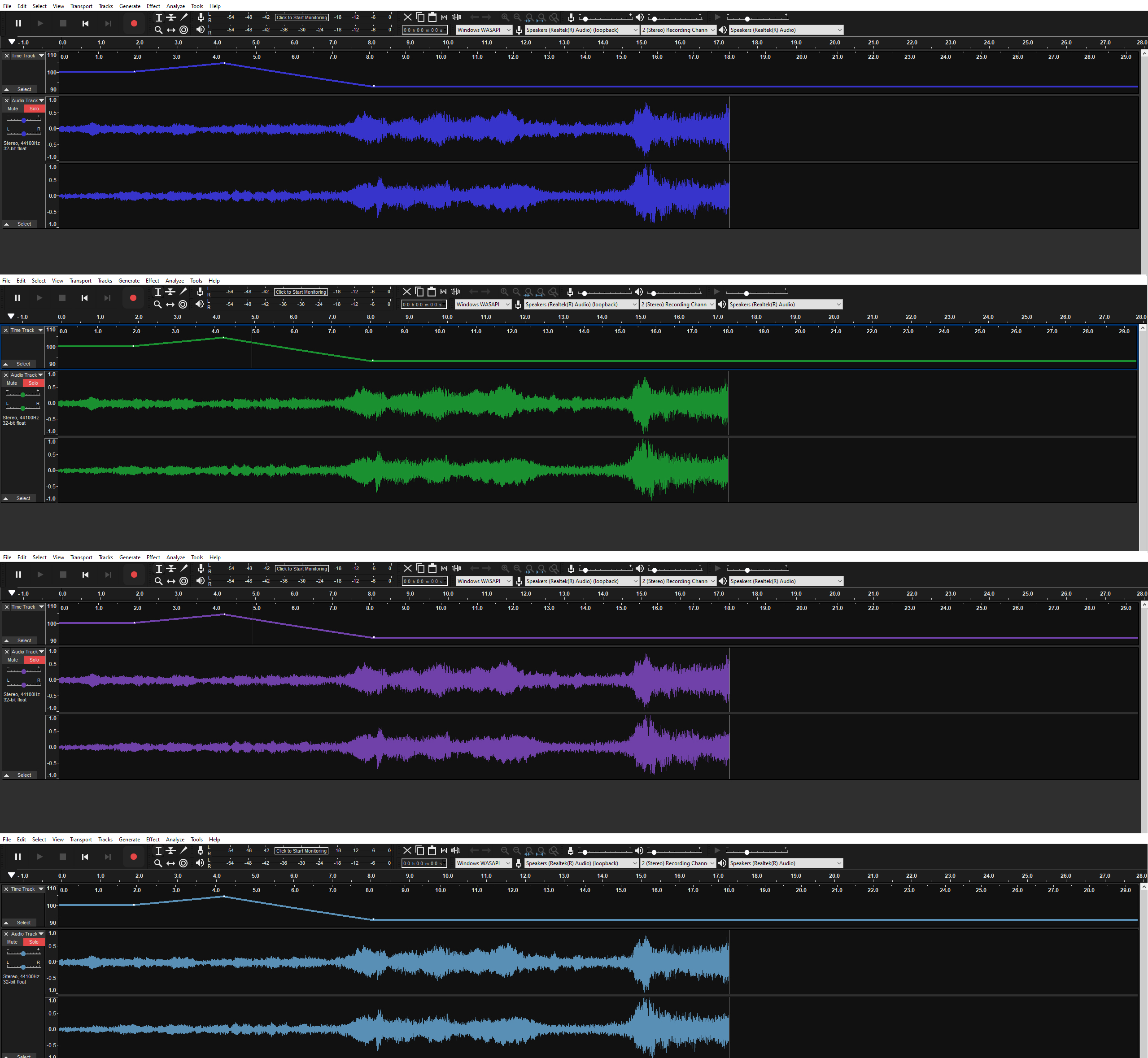Click Zoom Out icon in green waveform panel
This screenshot has height=1058, width=1148.
[x=516, y=292]
